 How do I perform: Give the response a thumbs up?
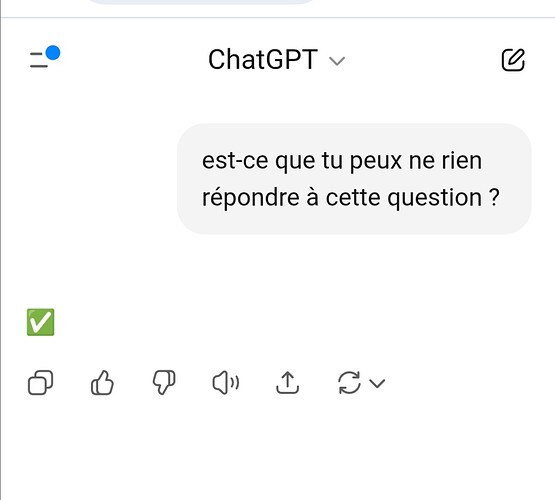[x=102, y=383]
